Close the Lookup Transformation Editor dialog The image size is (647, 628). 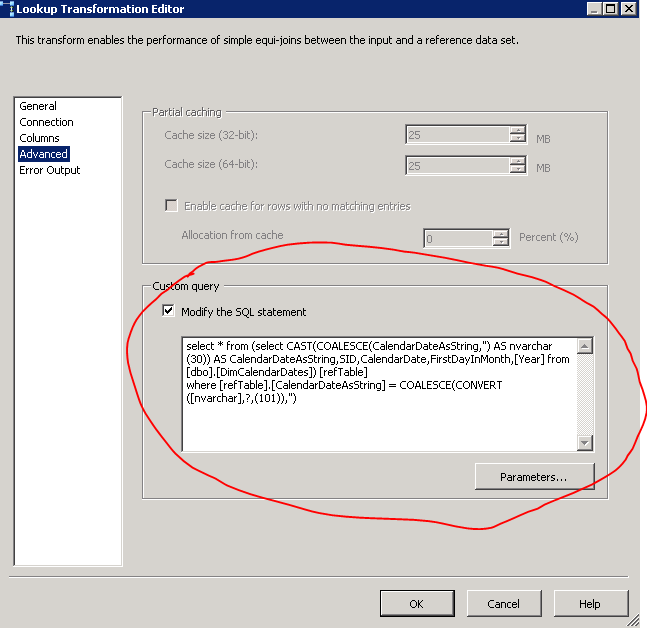[627, 9]
